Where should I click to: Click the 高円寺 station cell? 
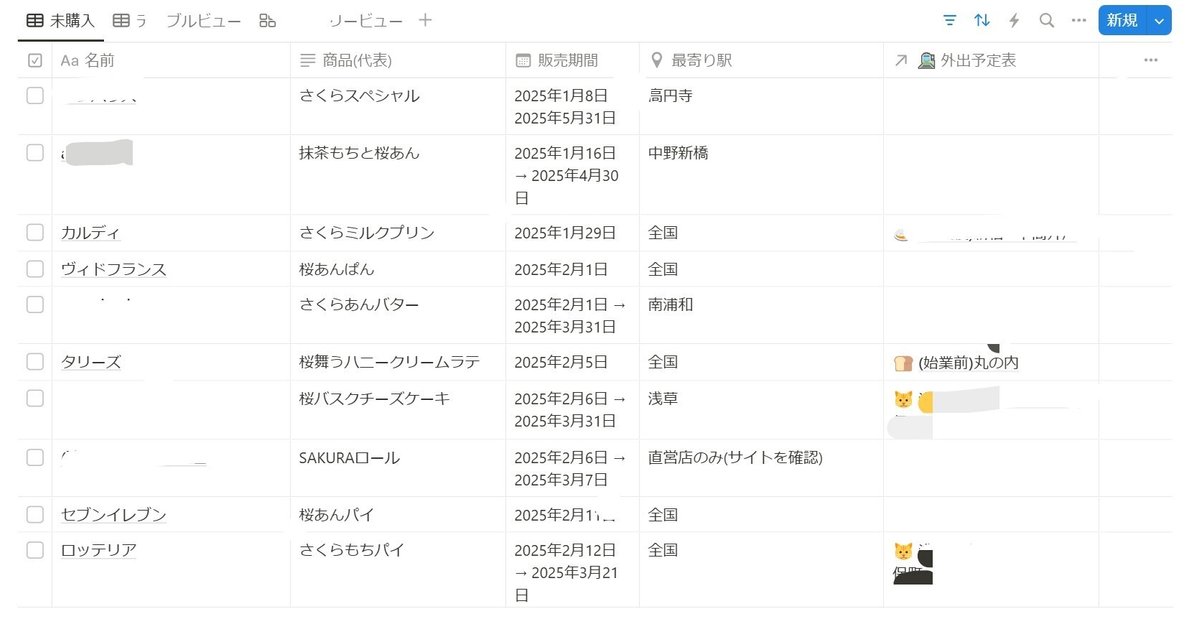coord(761,106)
